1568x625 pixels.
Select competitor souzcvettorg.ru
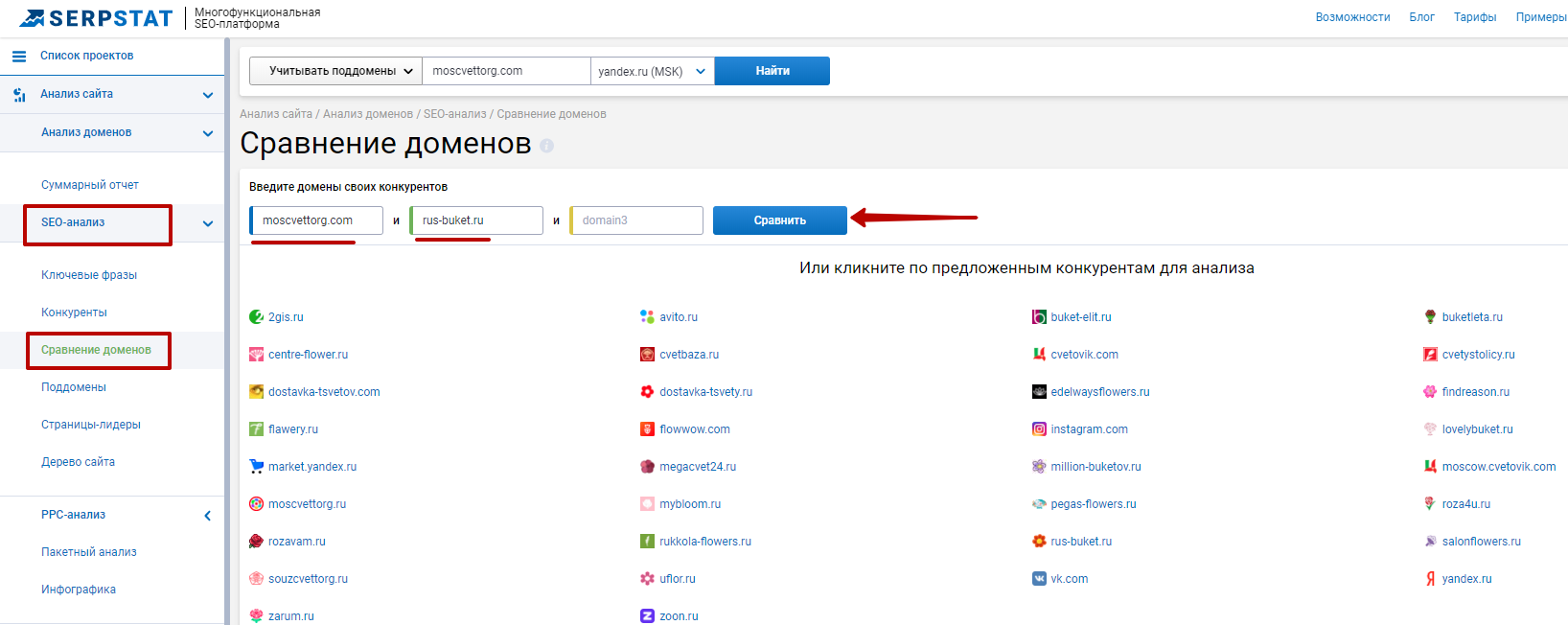[x=308, y=579]
